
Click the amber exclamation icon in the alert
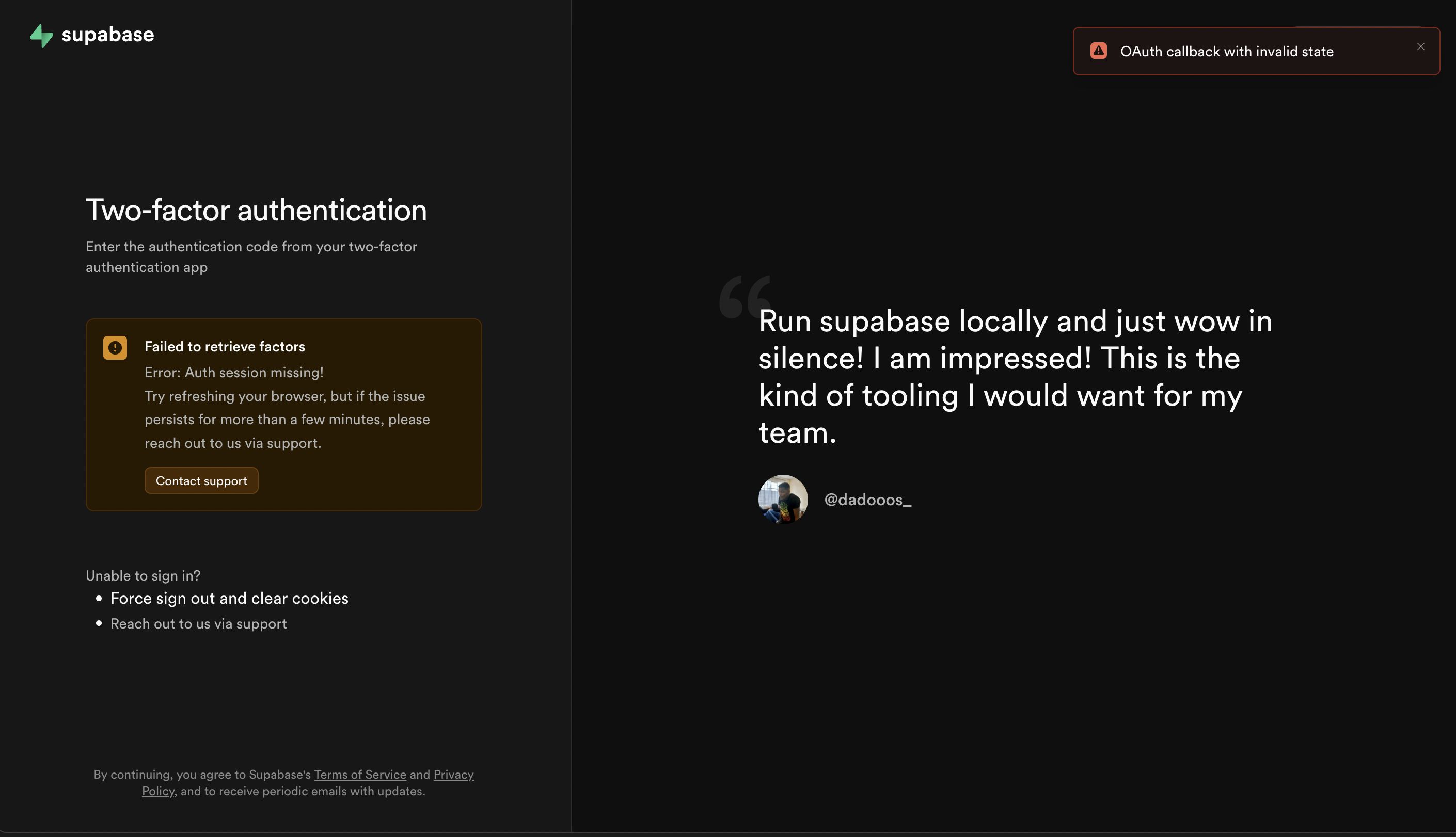[115, 348]
